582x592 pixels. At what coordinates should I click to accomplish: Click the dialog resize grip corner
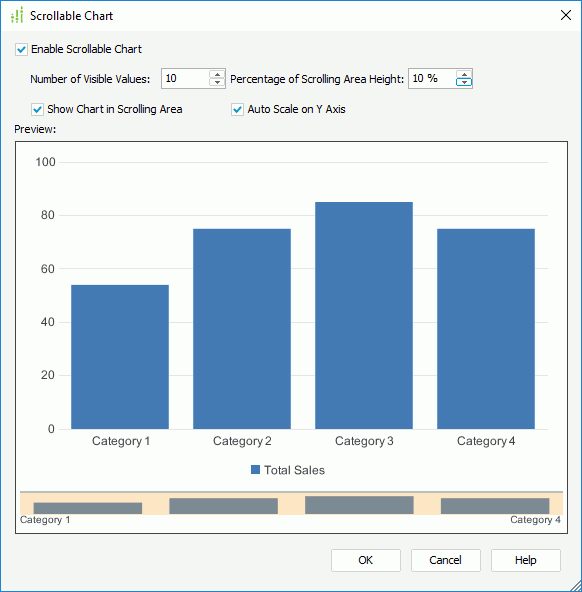(x=576, y=586)
